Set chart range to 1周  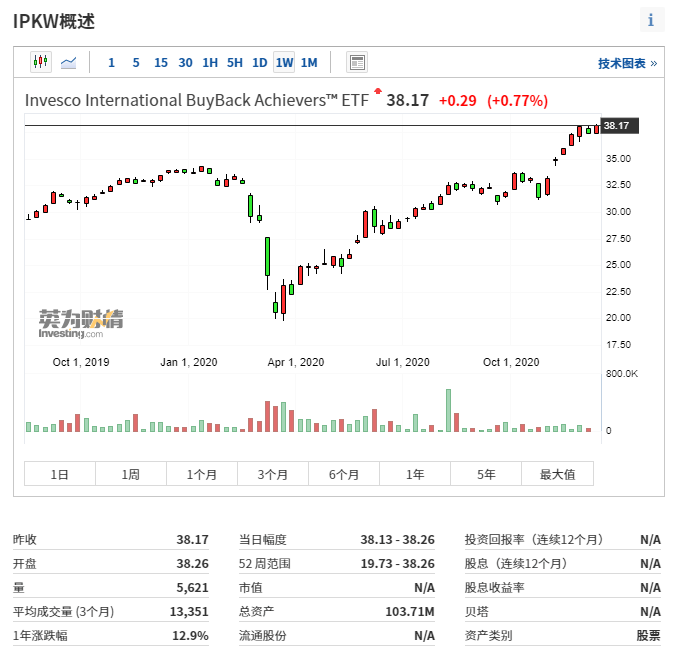click(131, 474)
